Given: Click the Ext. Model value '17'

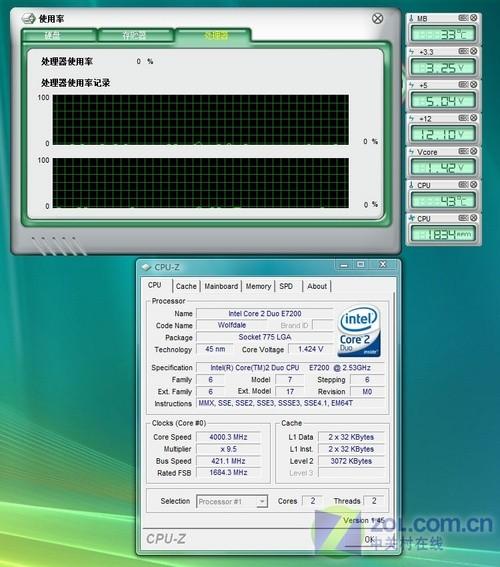Looking at the screenshot, I should point(290,392).
